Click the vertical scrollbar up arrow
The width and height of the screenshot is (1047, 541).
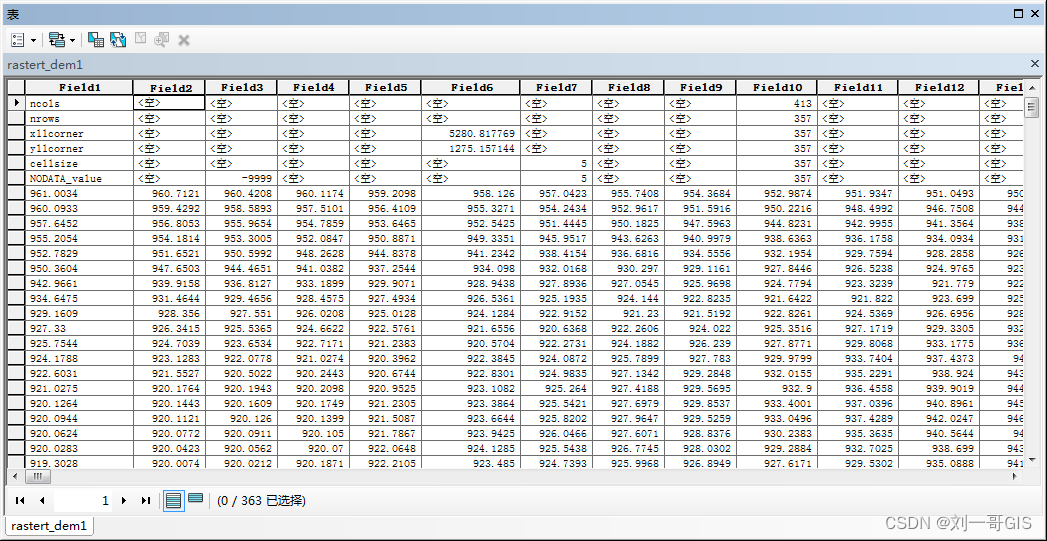click(x=1032, y=87)
